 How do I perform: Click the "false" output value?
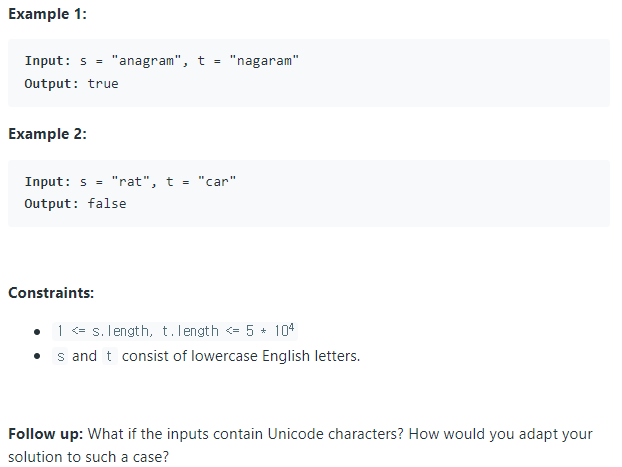click(107, 204)
